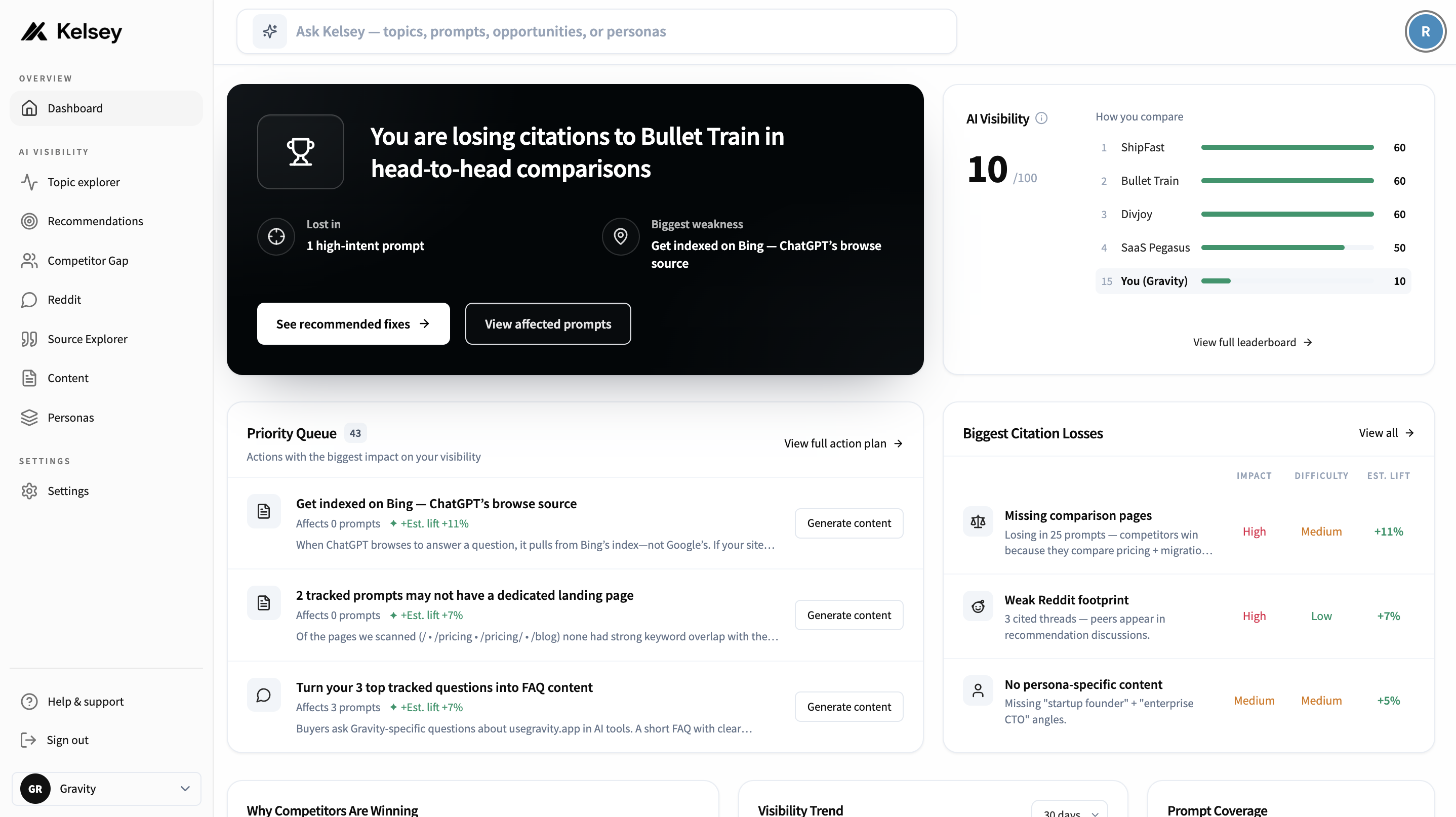The height and width of the screenshot is (817, 1456).
Task: Navigate to Competitor Gap
Action: pos(106,261)
